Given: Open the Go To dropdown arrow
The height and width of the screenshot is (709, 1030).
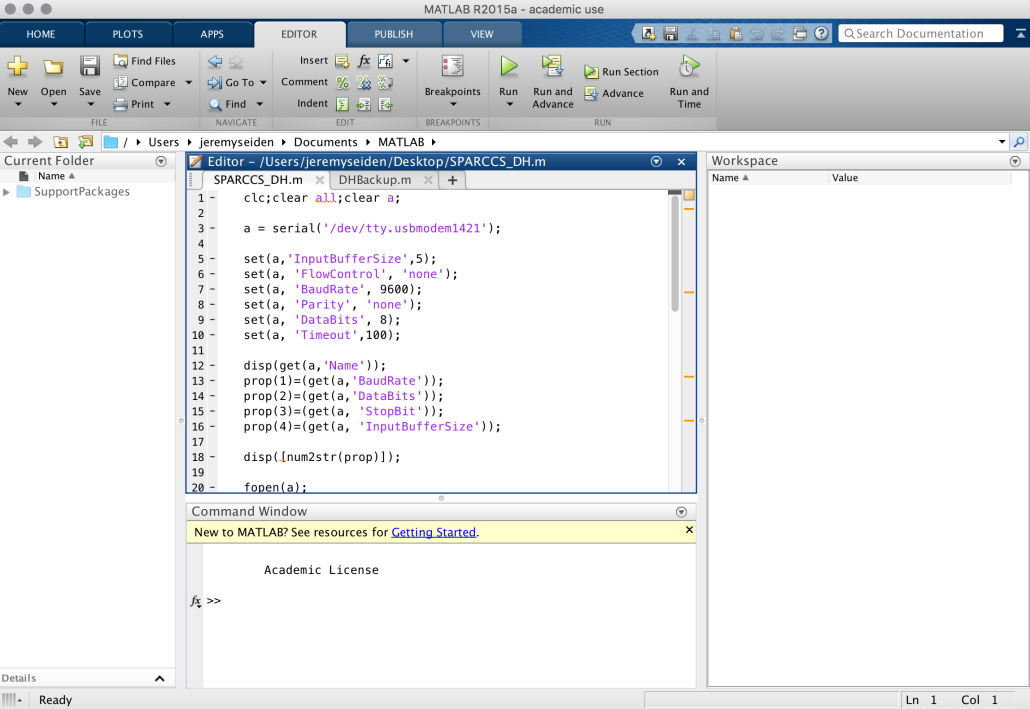Looking at the screenshot, I should 263,83.
